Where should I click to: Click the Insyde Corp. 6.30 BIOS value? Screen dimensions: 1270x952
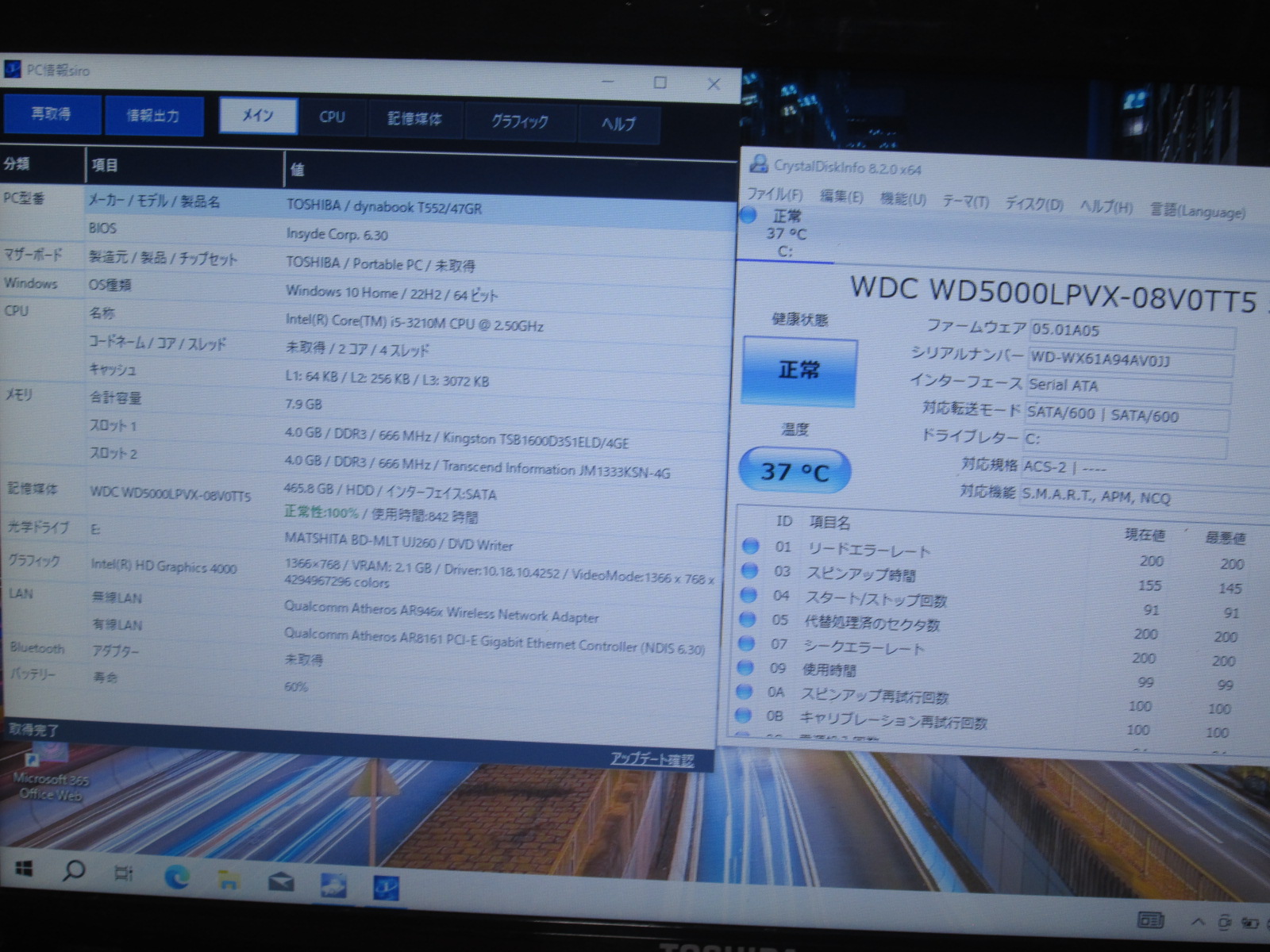(337, 234)
